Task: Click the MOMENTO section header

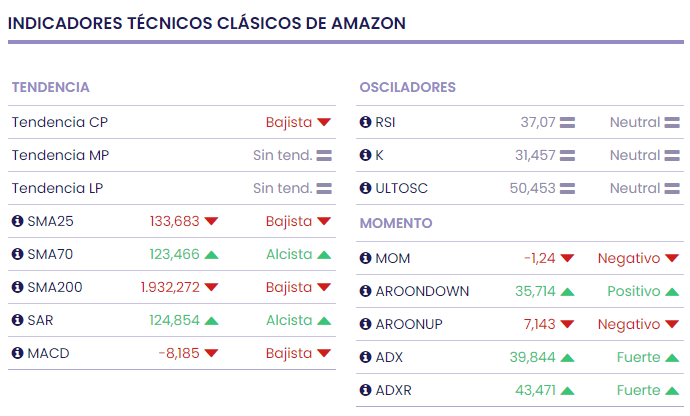Action: 396,224
